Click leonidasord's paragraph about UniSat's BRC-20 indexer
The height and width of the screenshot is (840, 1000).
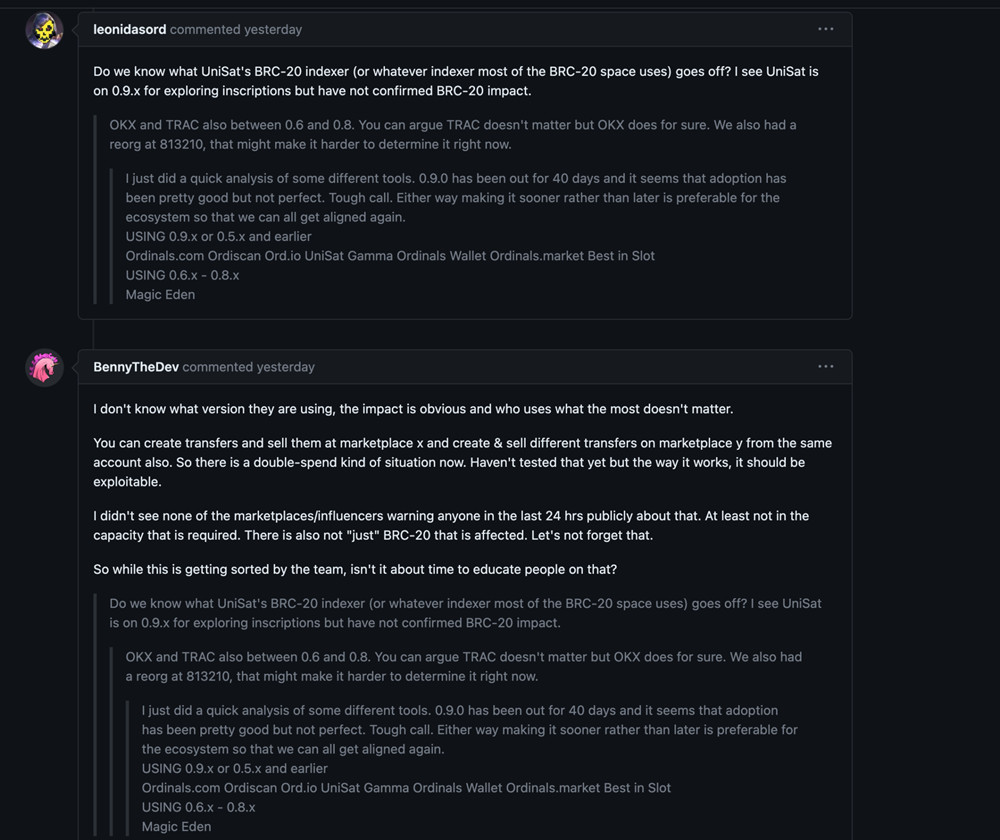[456, 81]
